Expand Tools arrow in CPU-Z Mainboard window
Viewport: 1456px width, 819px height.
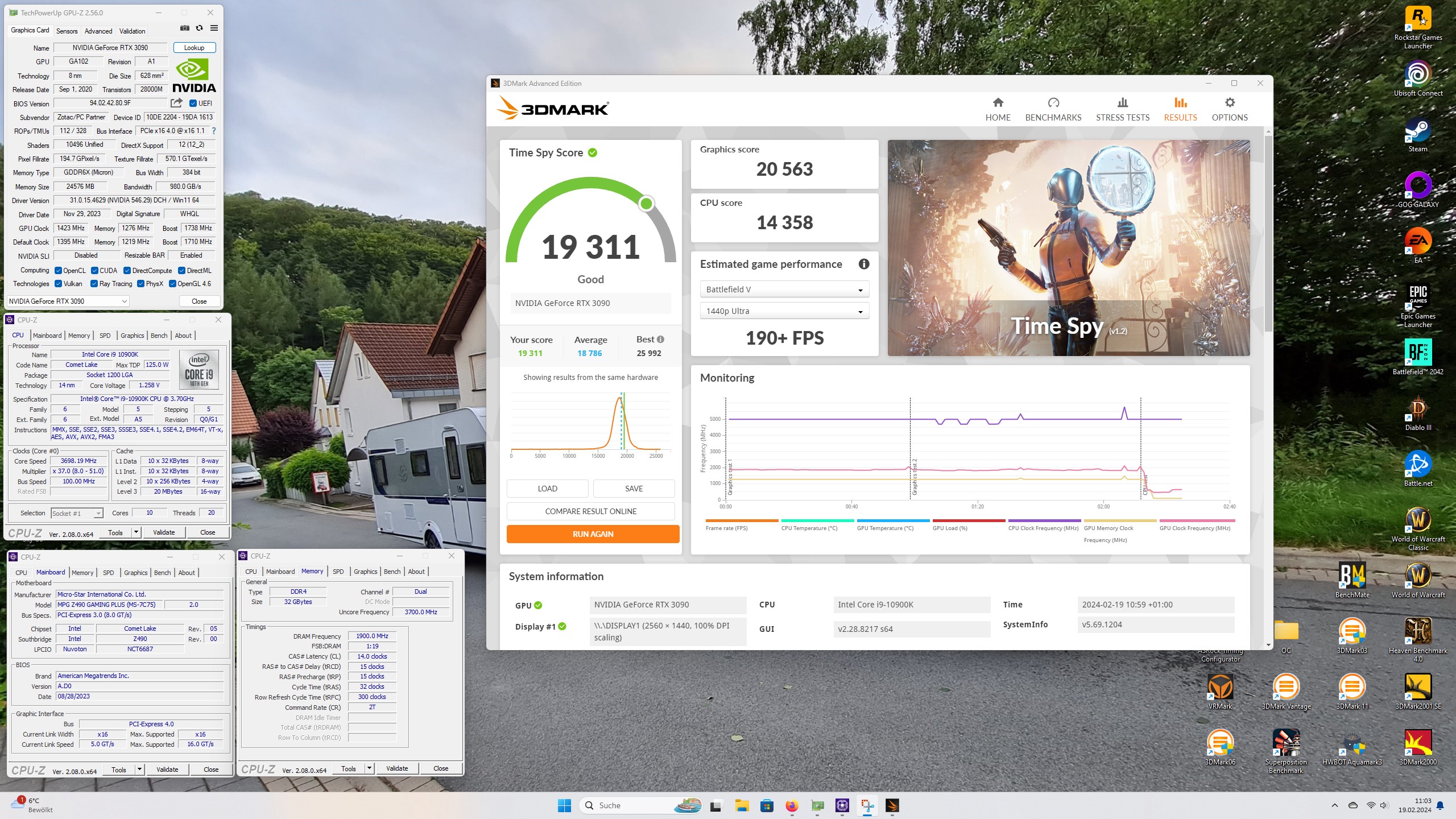[x=139, y=770]
